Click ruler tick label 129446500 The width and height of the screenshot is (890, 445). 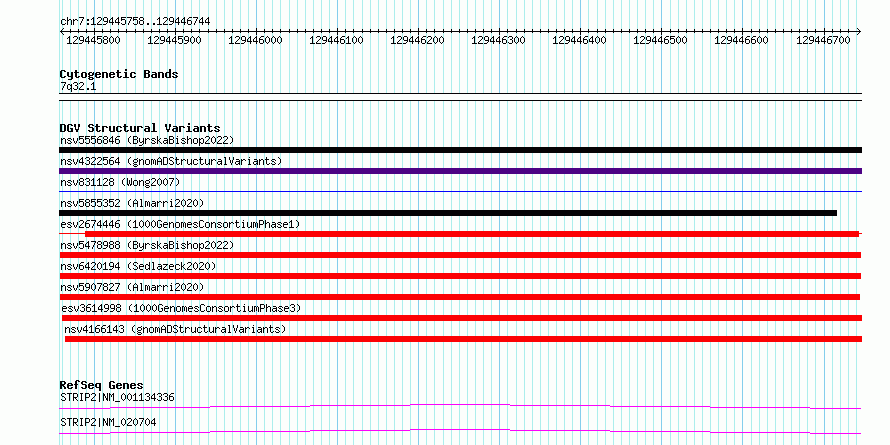[660, 40]
